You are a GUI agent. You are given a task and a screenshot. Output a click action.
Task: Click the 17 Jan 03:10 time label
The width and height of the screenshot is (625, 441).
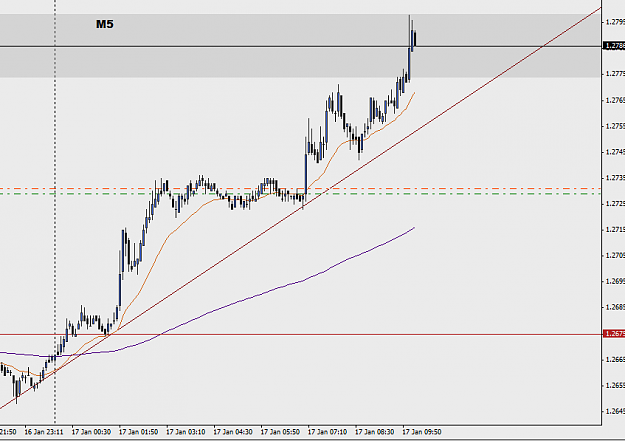pos(186,432)
